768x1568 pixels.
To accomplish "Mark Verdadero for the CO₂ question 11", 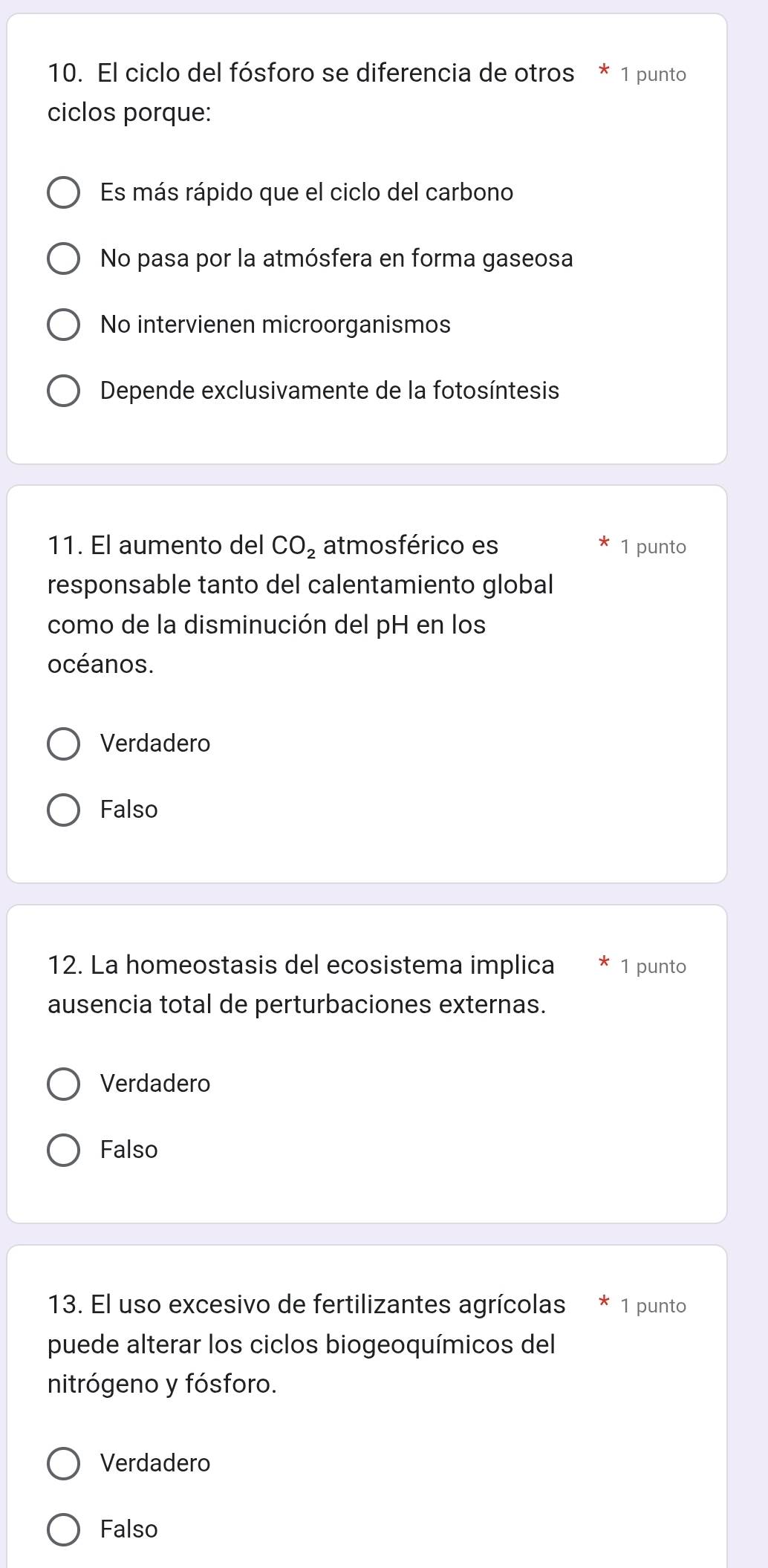I will point(64,744).
